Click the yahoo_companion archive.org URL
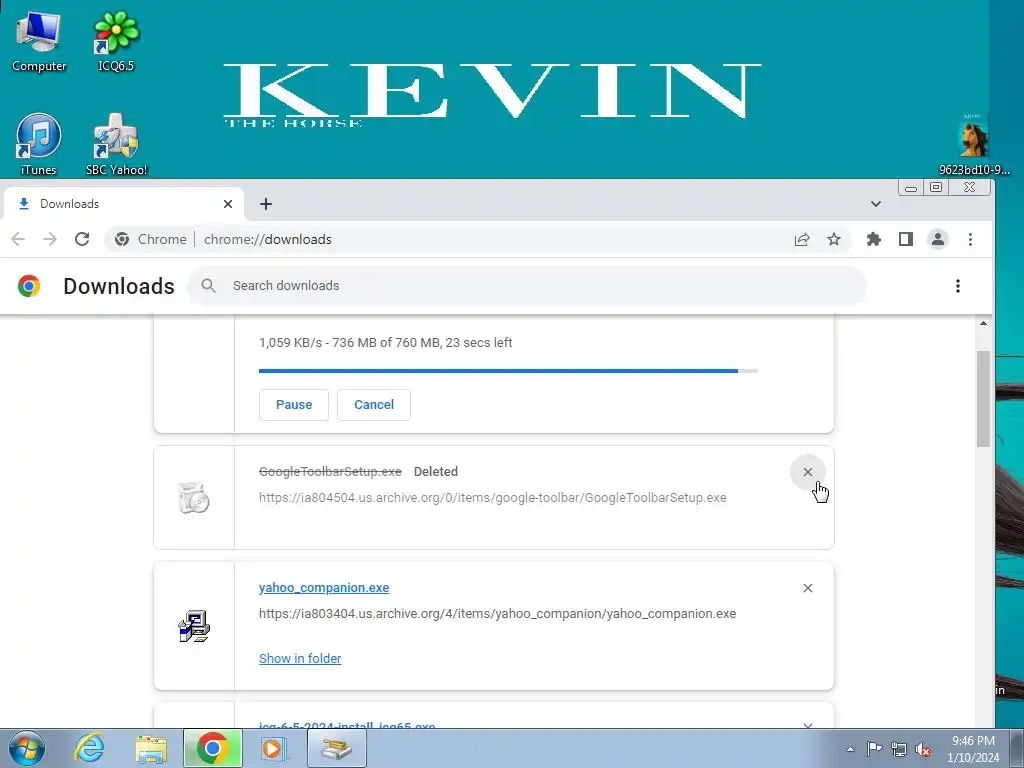Image resolution: width=1024 pixels, height=768 pixels. coord(497,614)
